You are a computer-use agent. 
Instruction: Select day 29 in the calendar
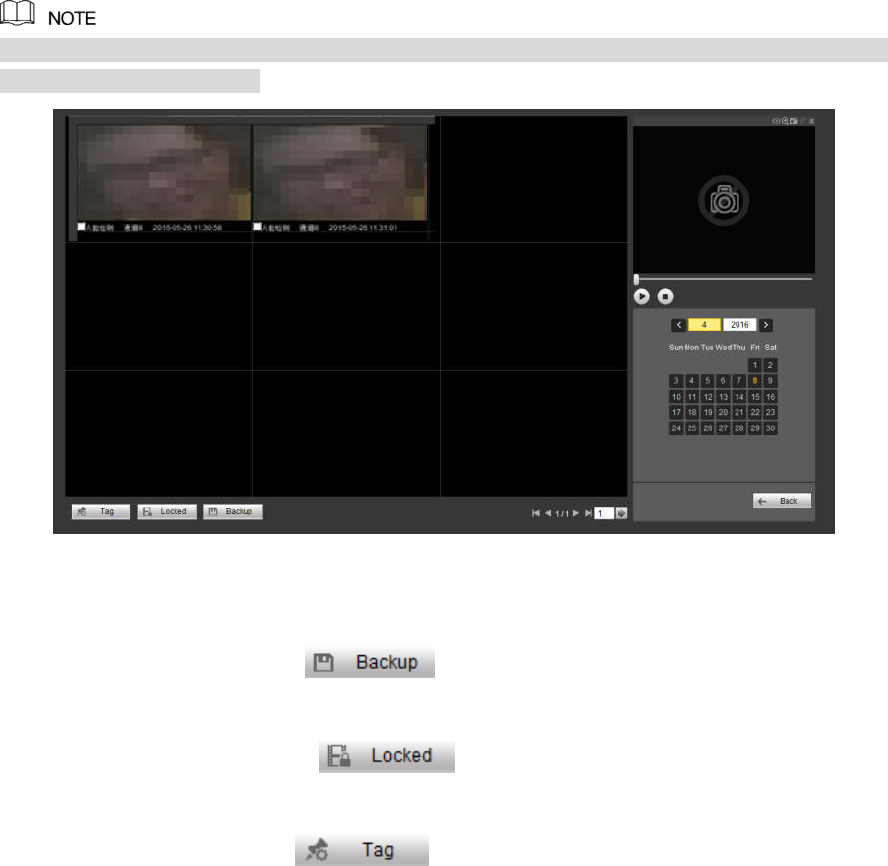755,428
